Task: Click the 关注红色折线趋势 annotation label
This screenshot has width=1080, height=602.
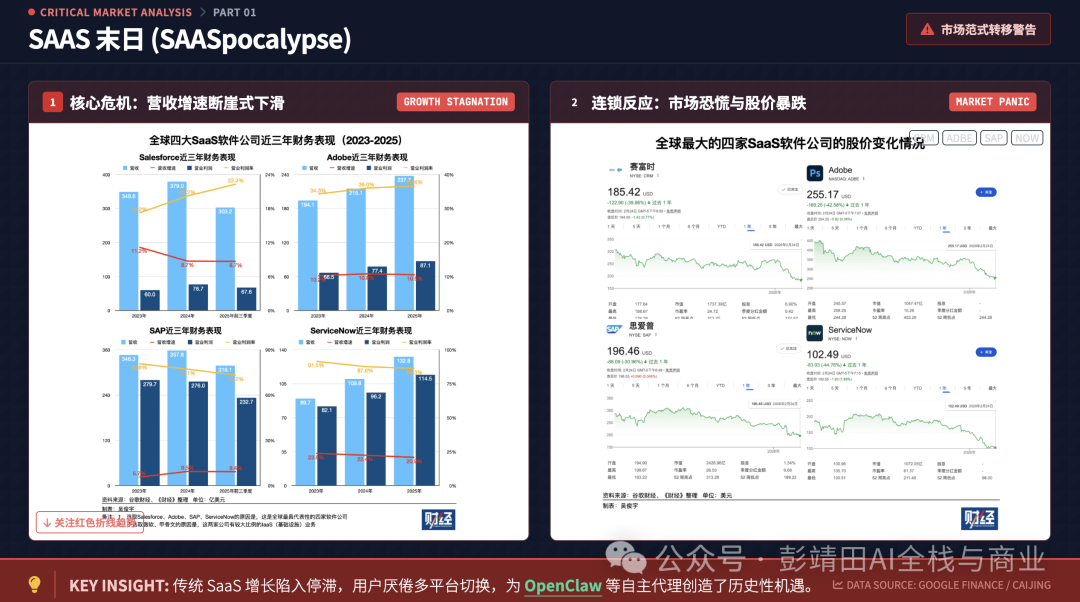Action: [x=86, y=522]
